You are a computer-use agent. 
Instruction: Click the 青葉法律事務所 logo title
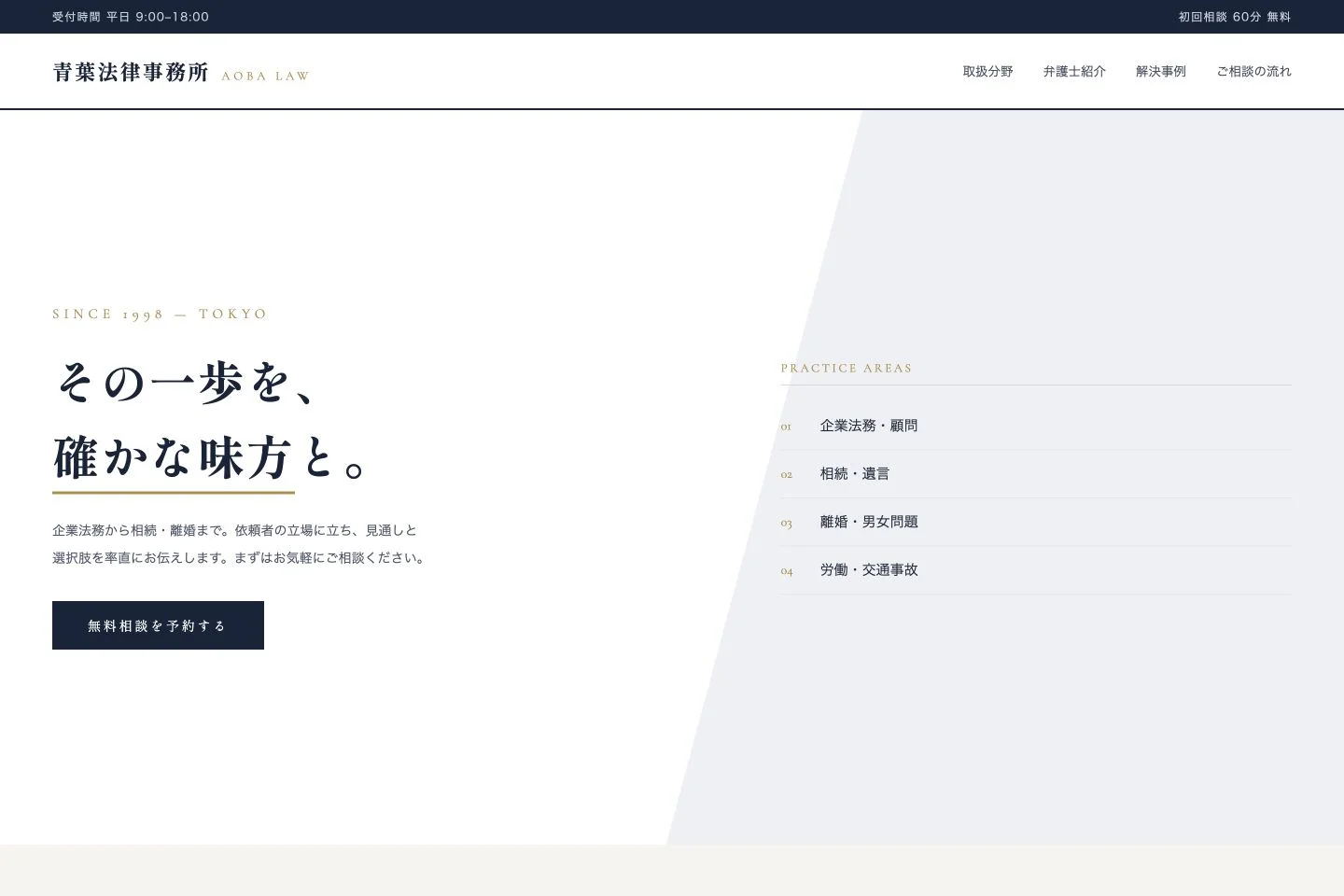pyautogui.click(x=131, y=72)
